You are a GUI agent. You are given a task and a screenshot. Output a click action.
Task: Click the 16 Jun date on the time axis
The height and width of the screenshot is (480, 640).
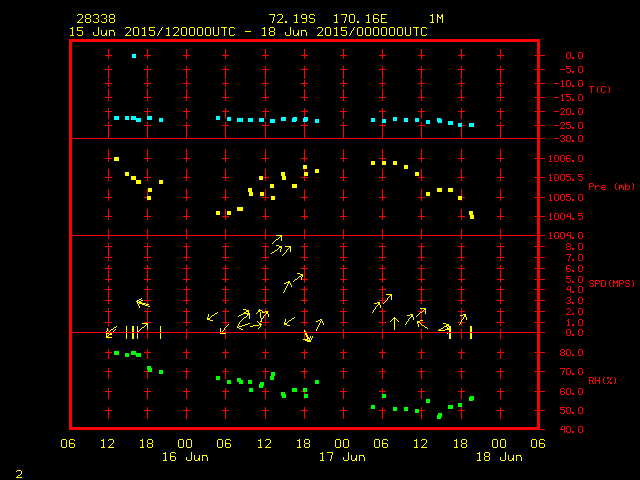point(185,456)
